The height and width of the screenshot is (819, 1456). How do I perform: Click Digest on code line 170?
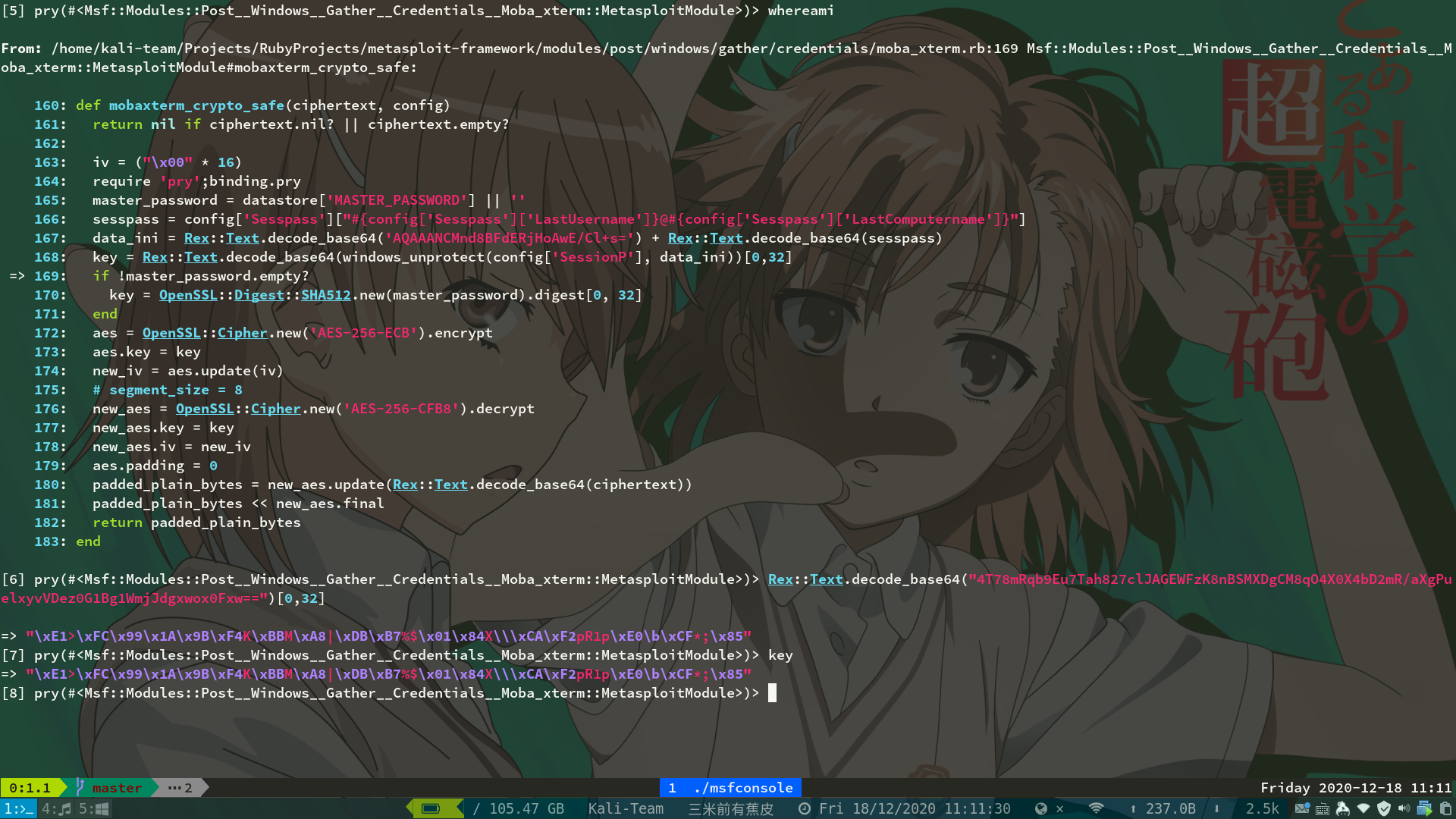pos(259,295)
